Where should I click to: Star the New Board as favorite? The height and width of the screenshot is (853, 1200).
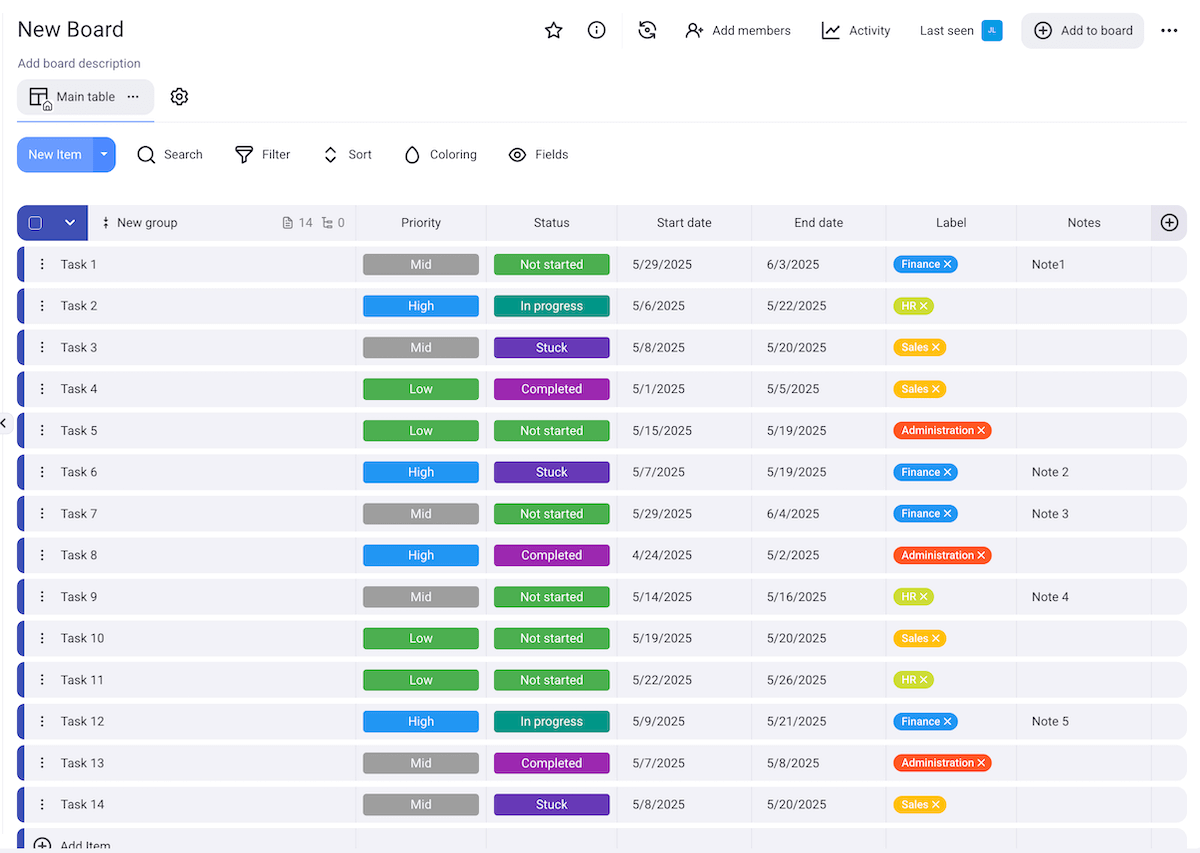coord(554,30)
